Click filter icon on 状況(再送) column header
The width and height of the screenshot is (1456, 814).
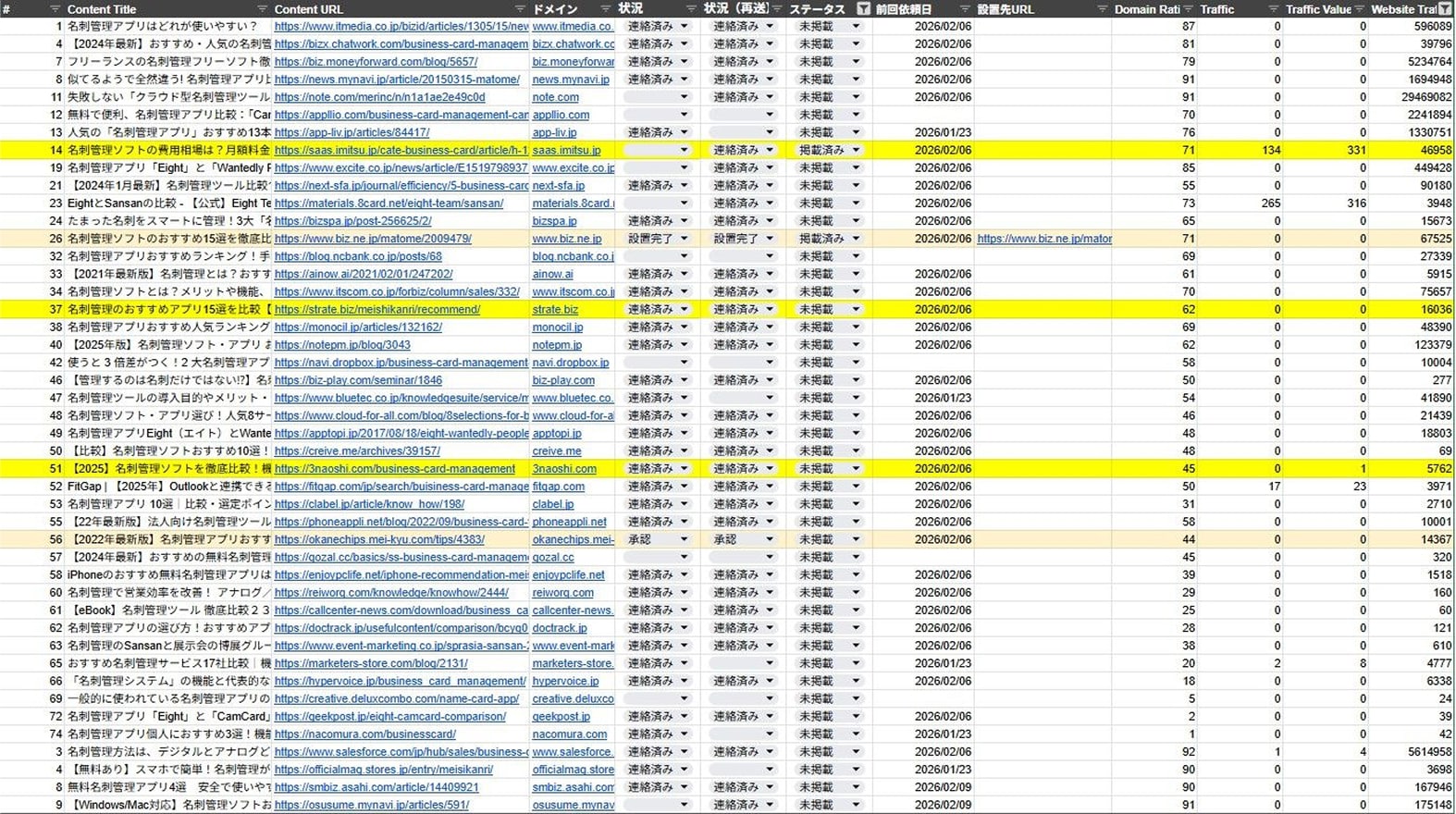tap(777, 9)
